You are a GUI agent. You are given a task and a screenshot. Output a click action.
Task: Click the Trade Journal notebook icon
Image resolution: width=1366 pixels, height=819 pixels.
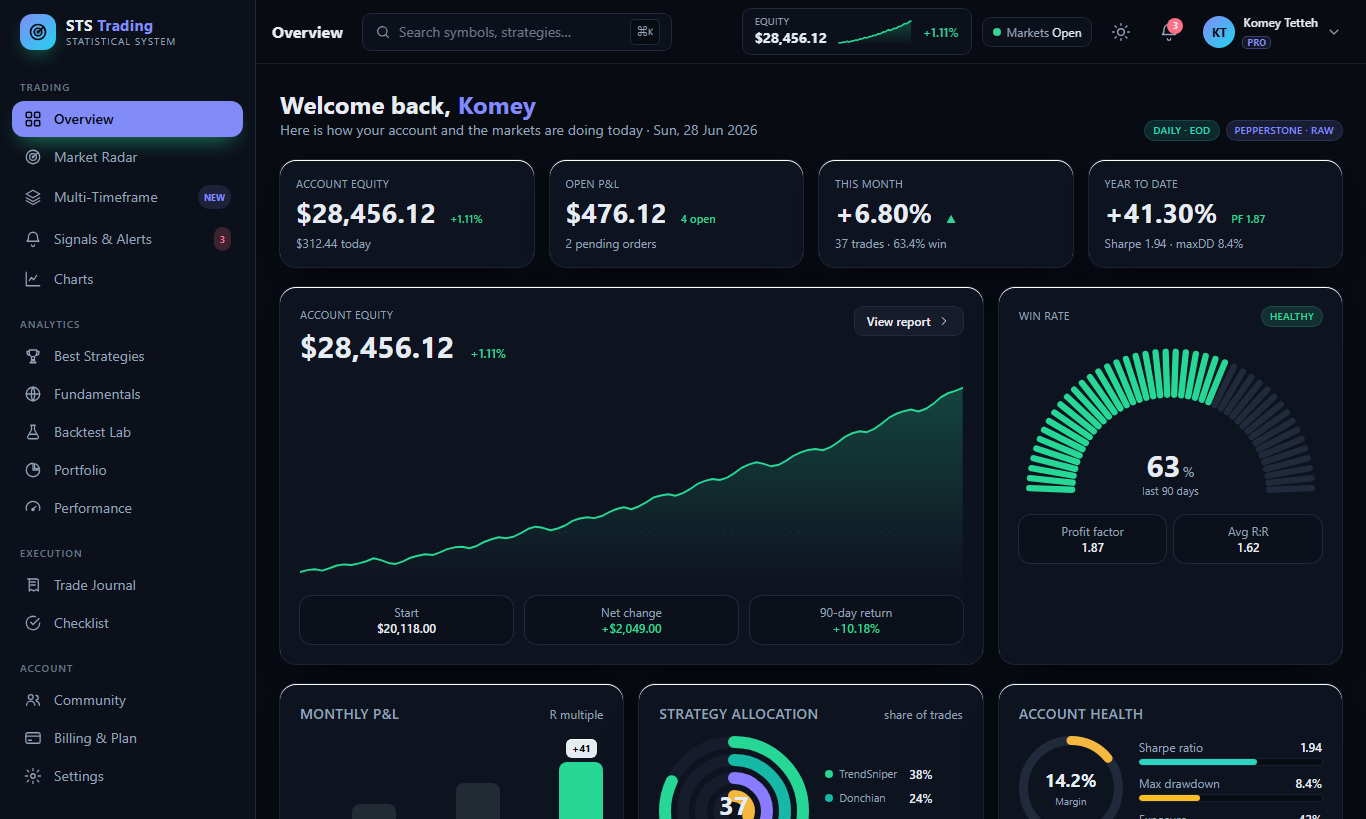33,585
